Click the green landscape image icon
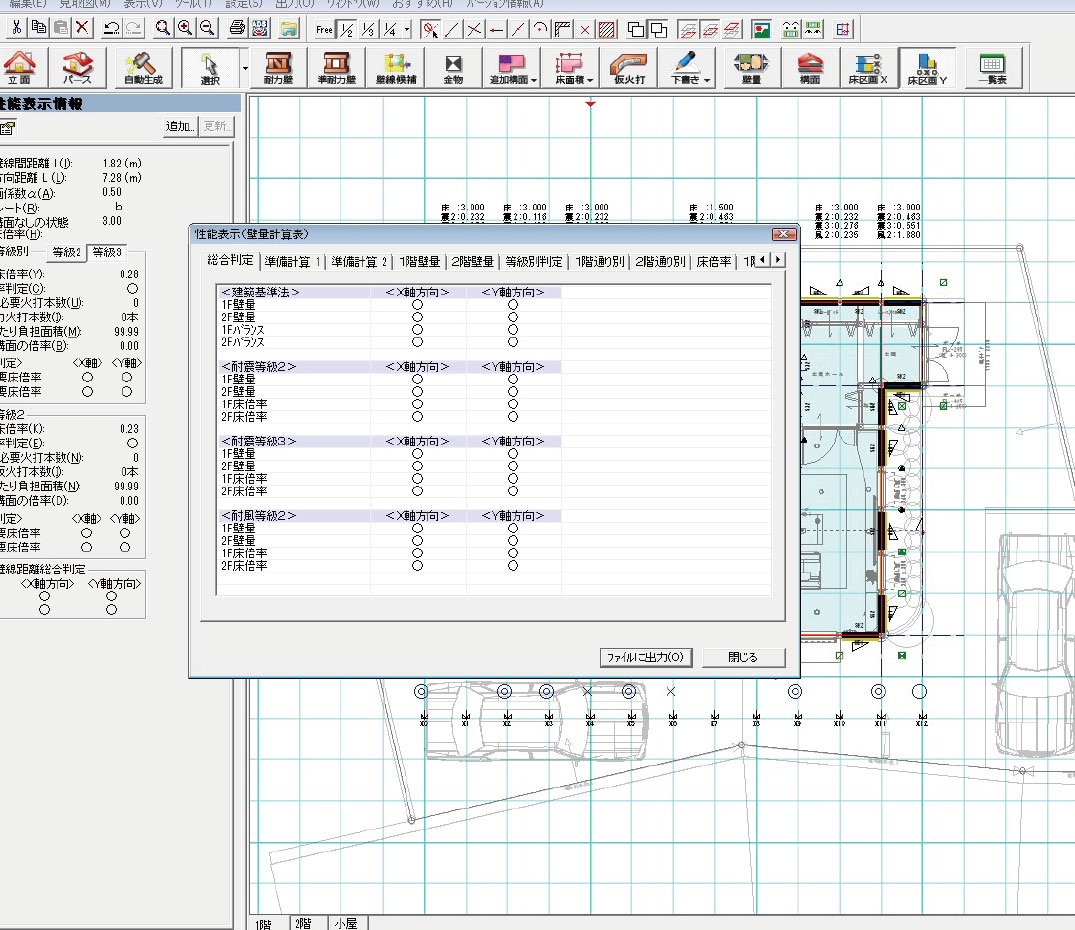 [x=761, y=29]
